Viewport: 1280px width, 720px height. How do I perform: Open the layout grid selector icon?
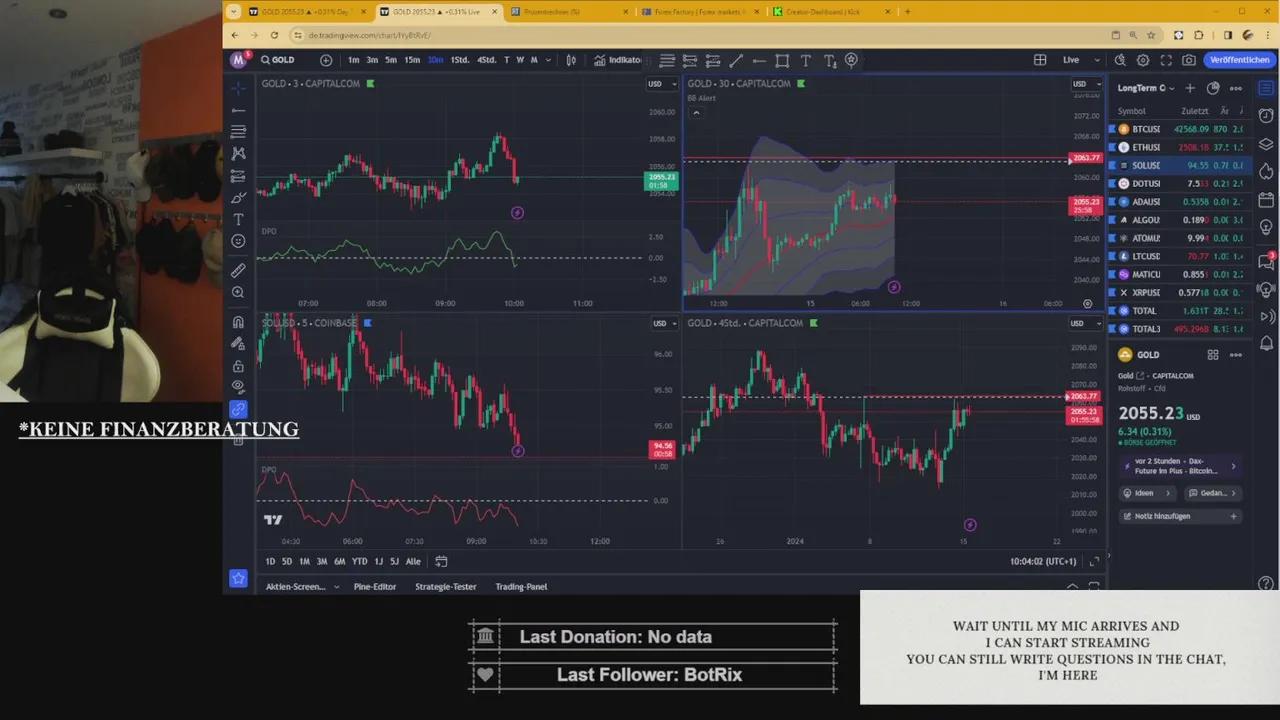click(1040, 60)
